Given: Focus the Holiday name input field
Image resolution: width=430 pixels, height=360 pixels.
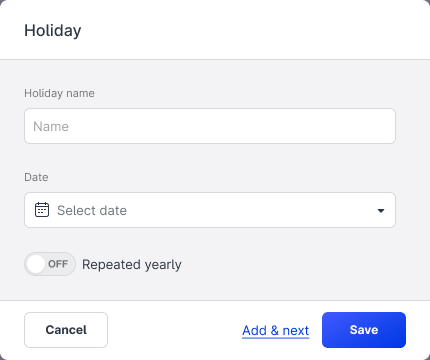Looking at the screenshot, I should [x=210, y=126].
